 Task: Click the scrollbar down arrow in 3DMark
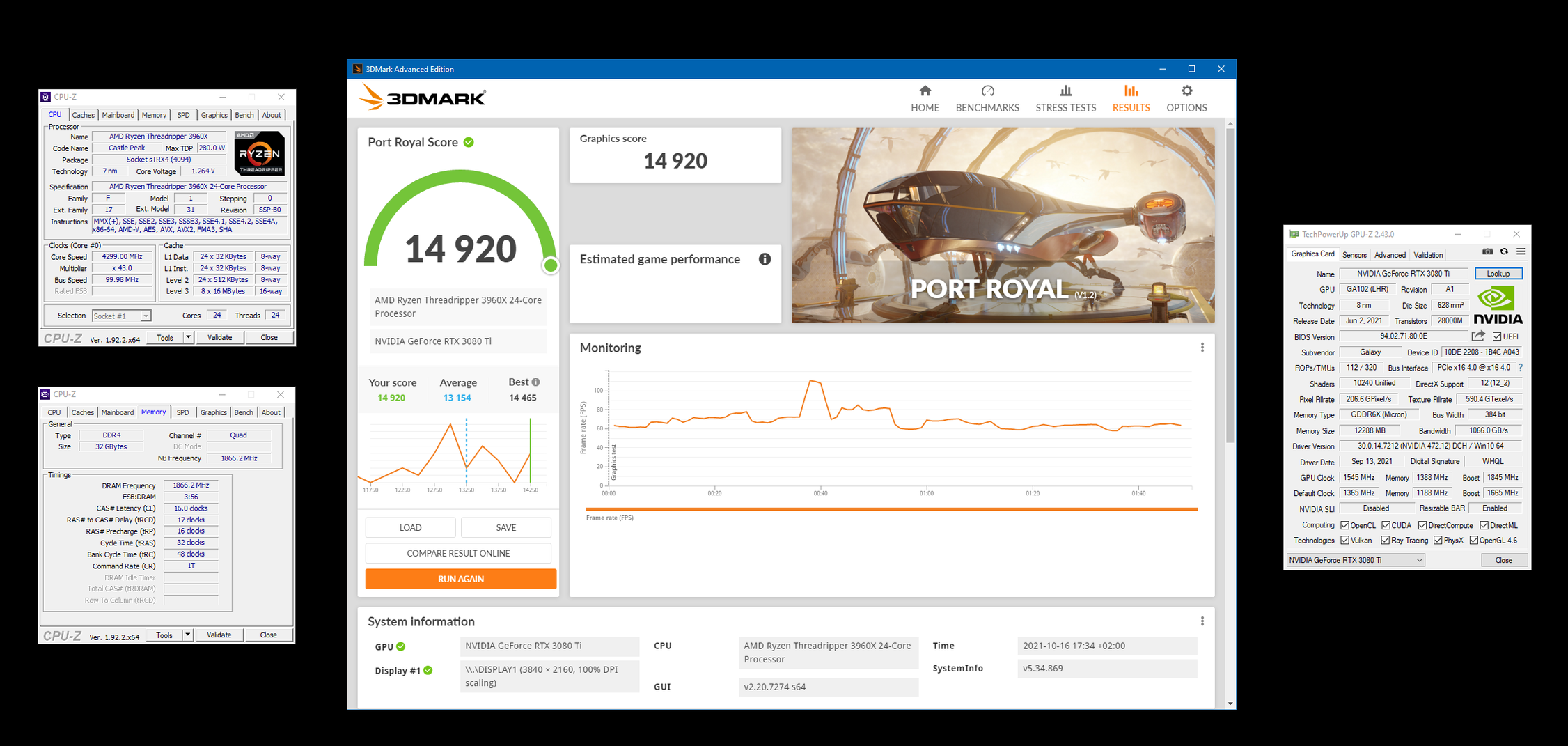[1230, 704]
